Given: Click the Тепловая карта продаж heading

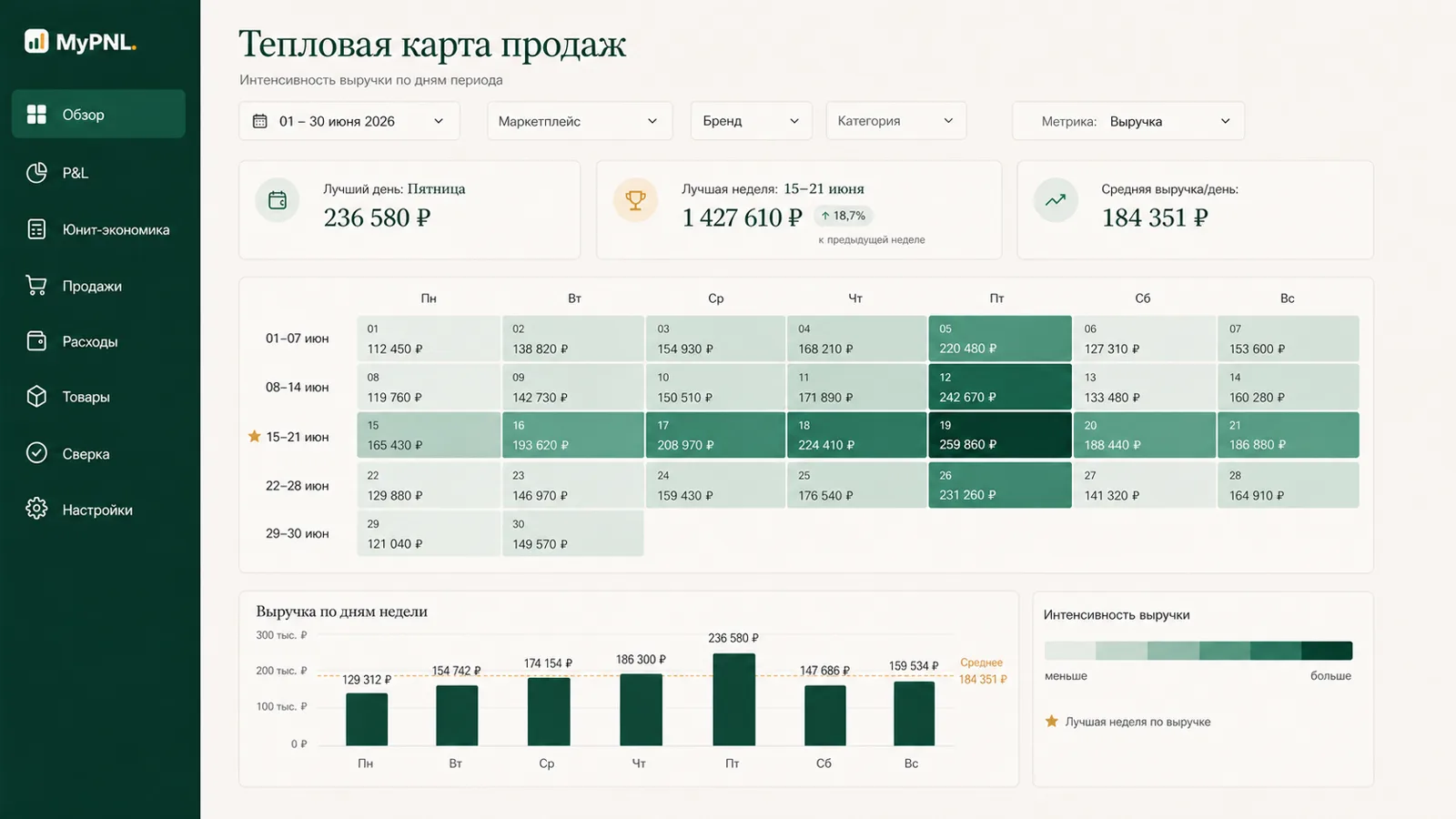Looking at the screenshot, I should (x=432, y=44).
